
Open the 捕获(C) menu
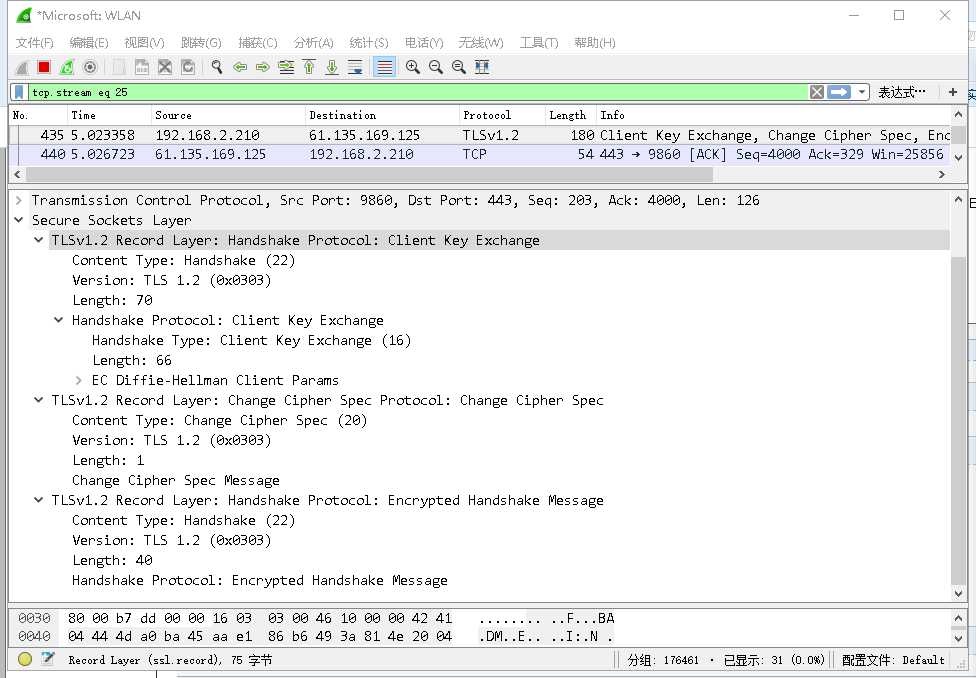click(258, 42)
